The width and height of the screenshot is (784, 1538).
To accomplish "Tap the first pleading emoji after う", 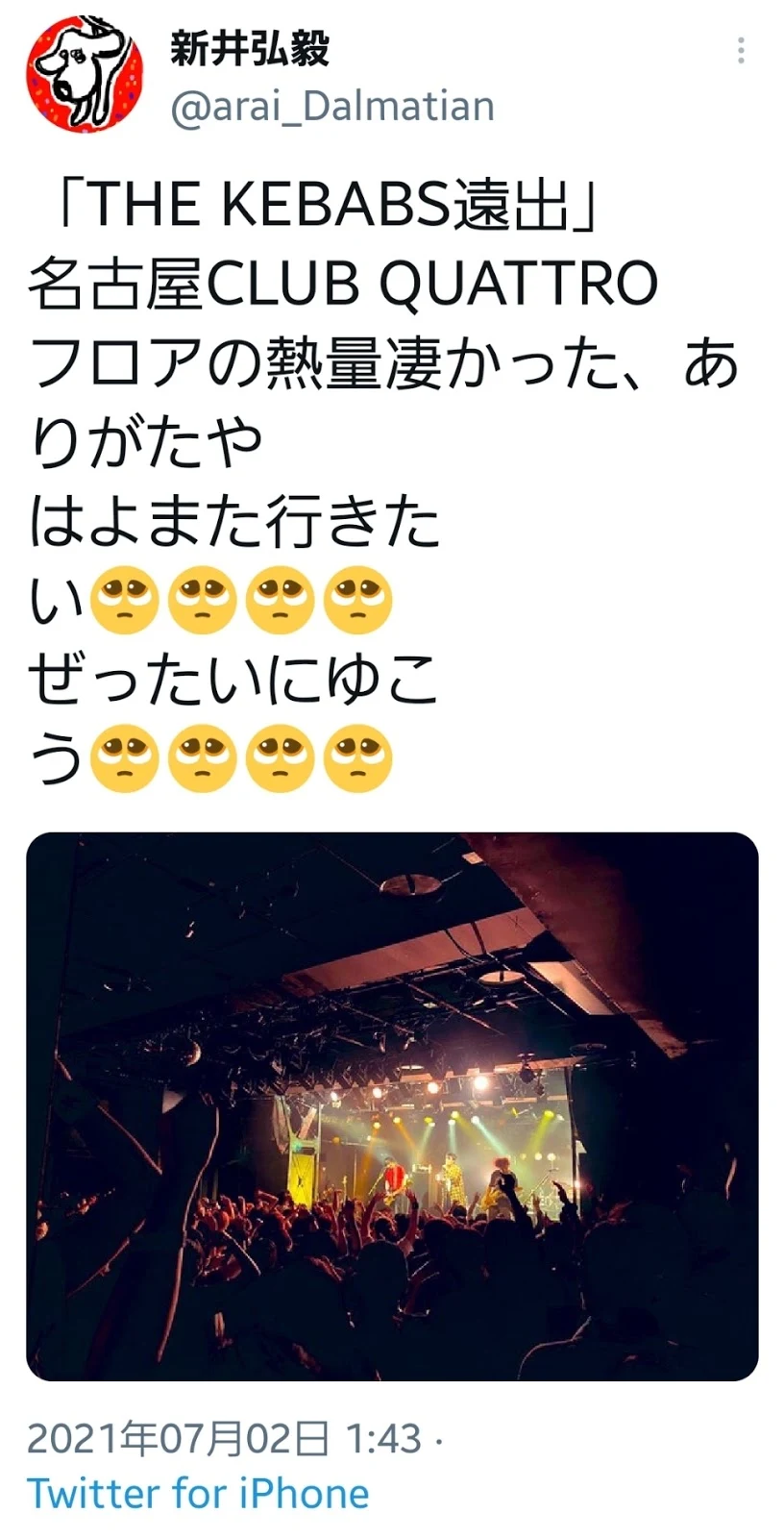I will pos(124,758).
